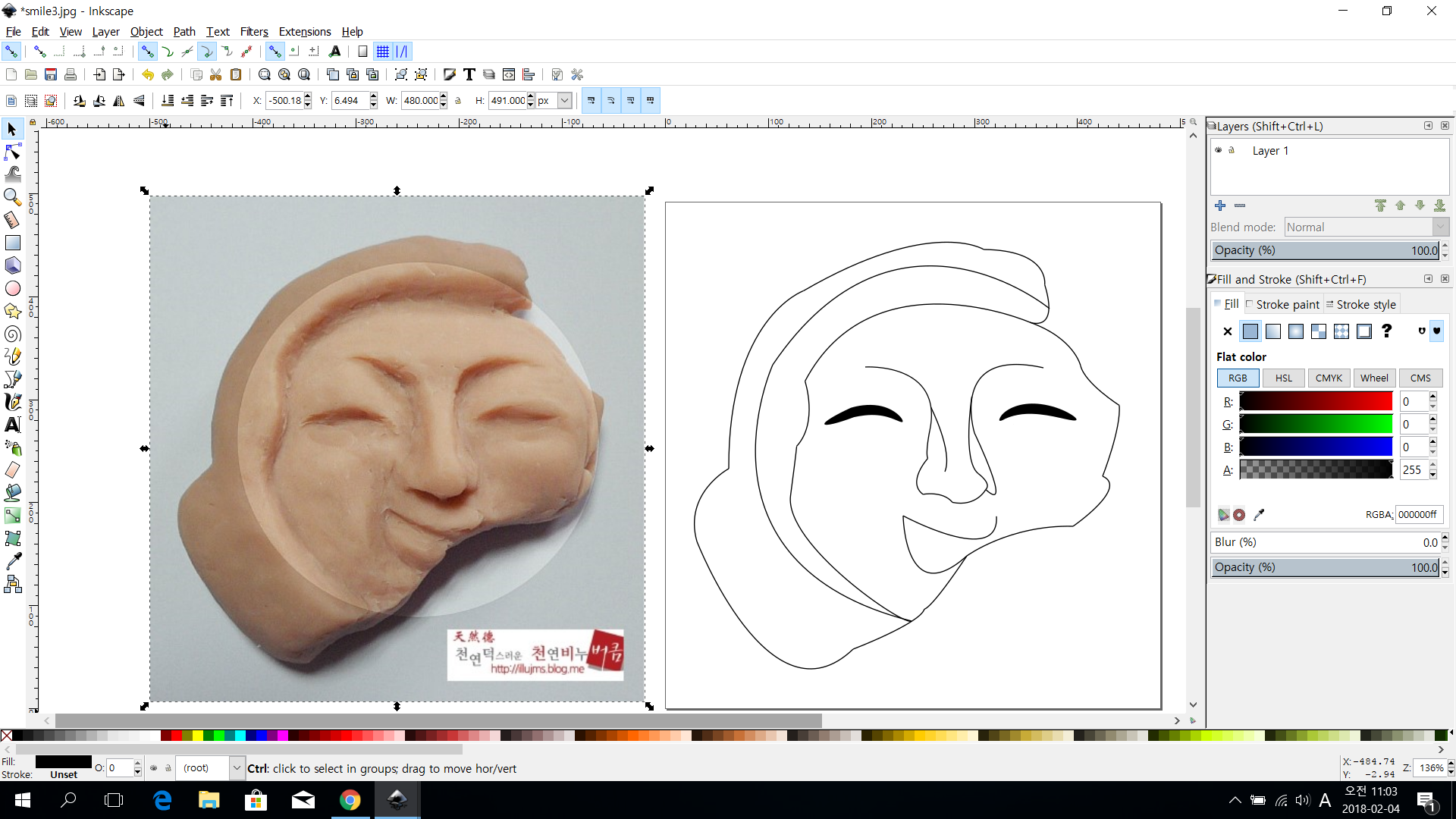Open Text and Font dialog icon
Viewport: 1456px width, 819px height.
[469, 74]
